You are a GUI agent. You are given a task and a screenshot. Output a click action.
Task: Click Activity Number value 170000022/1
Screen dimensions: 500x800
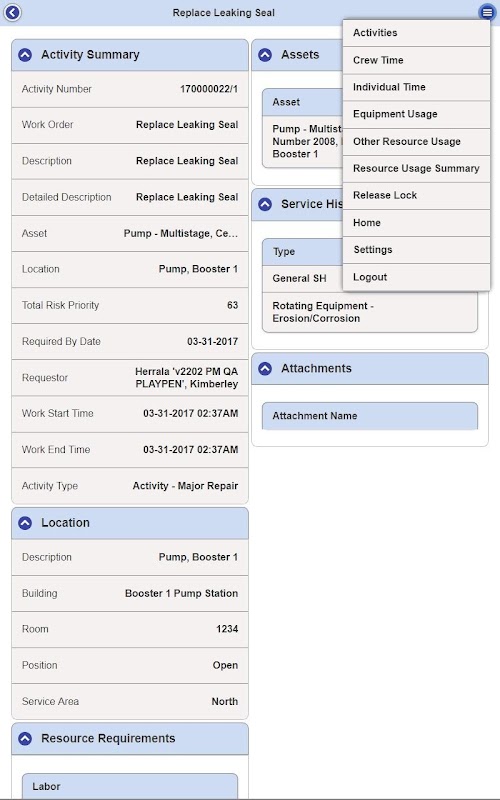click(x=209, y=89)
